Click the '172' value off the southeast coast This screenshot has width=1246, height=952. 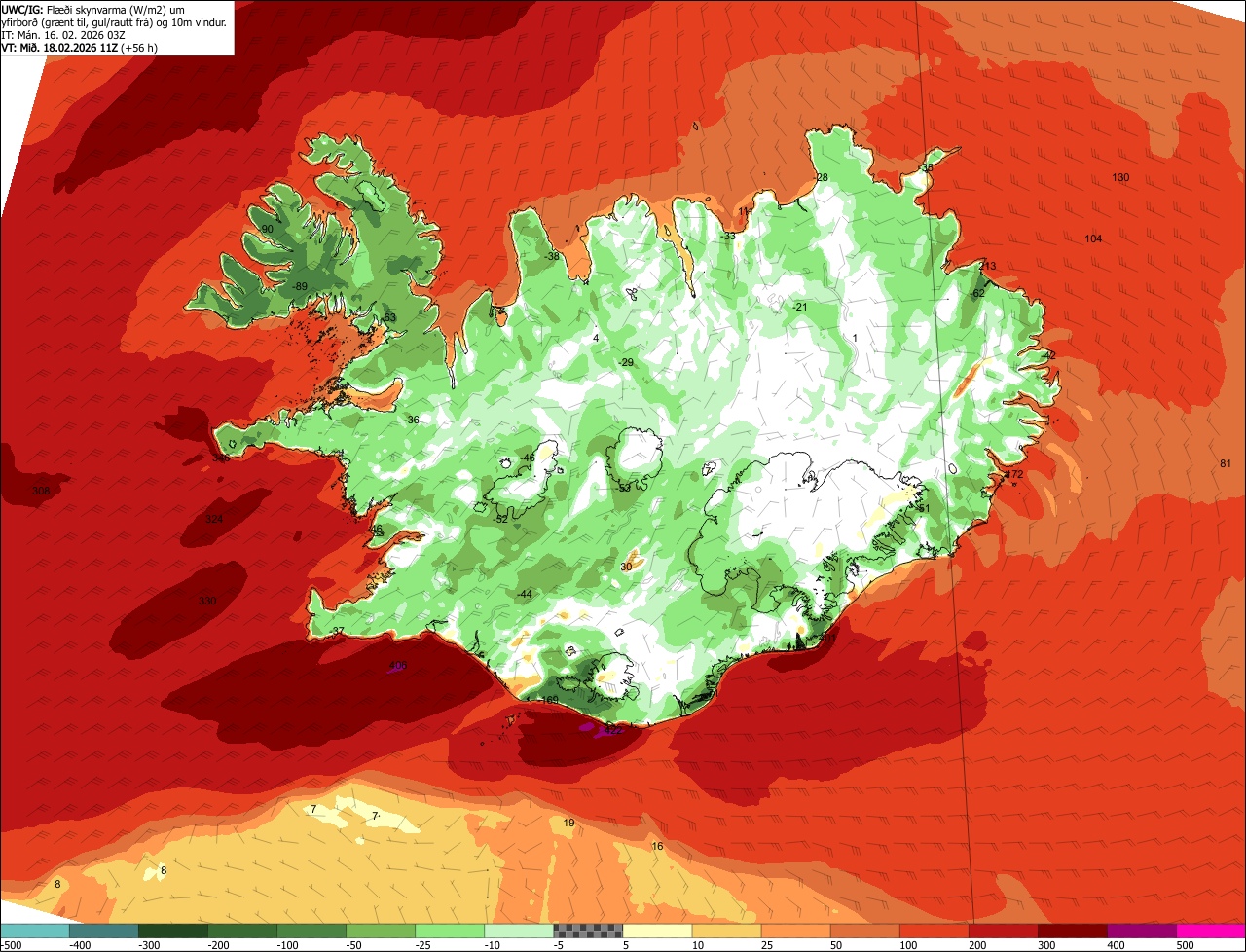(1014, 474)
